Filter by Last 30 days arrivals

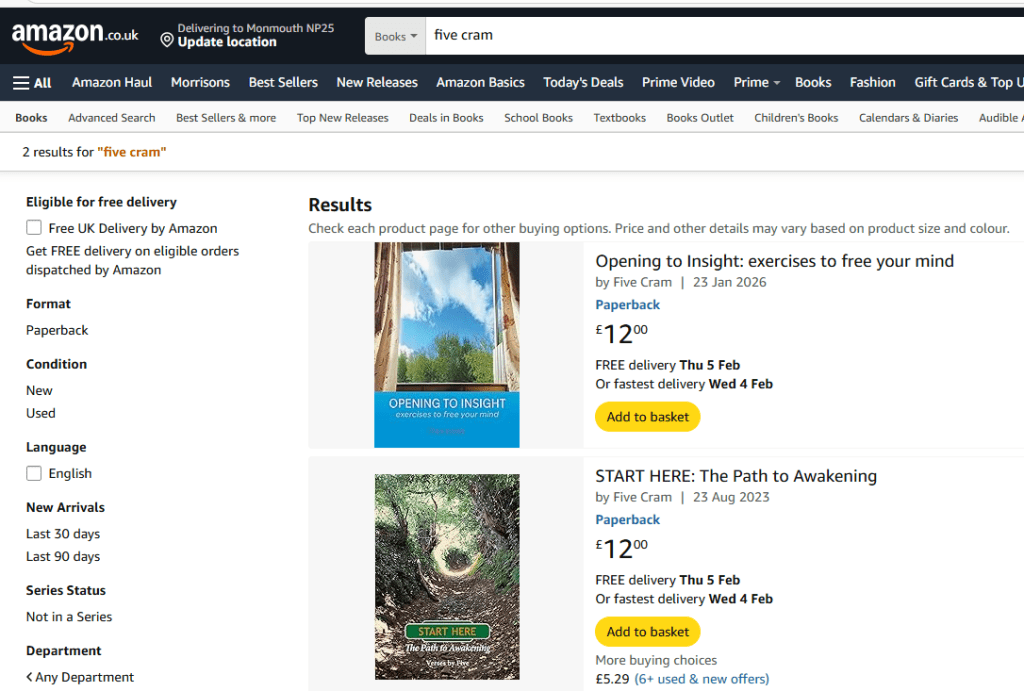point(63,534)
